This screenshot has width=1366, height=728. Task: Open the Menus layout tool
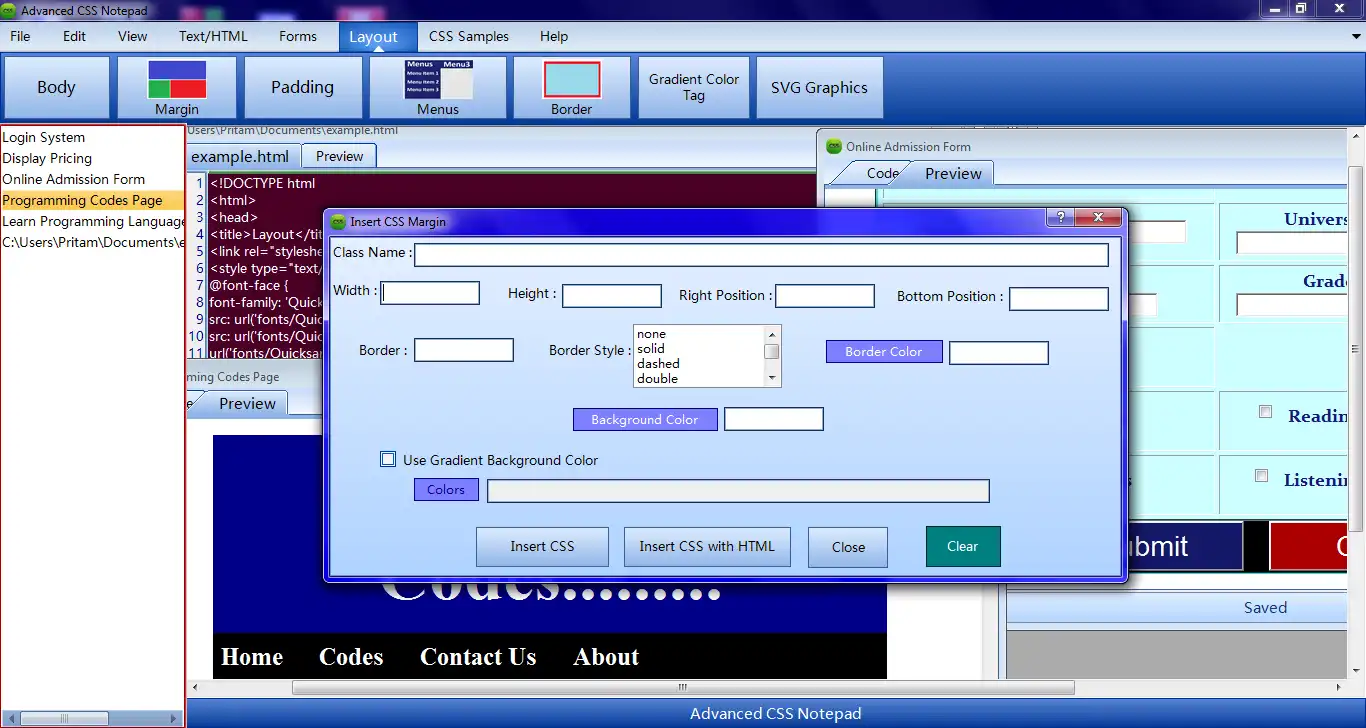click(x=438, y=87)
